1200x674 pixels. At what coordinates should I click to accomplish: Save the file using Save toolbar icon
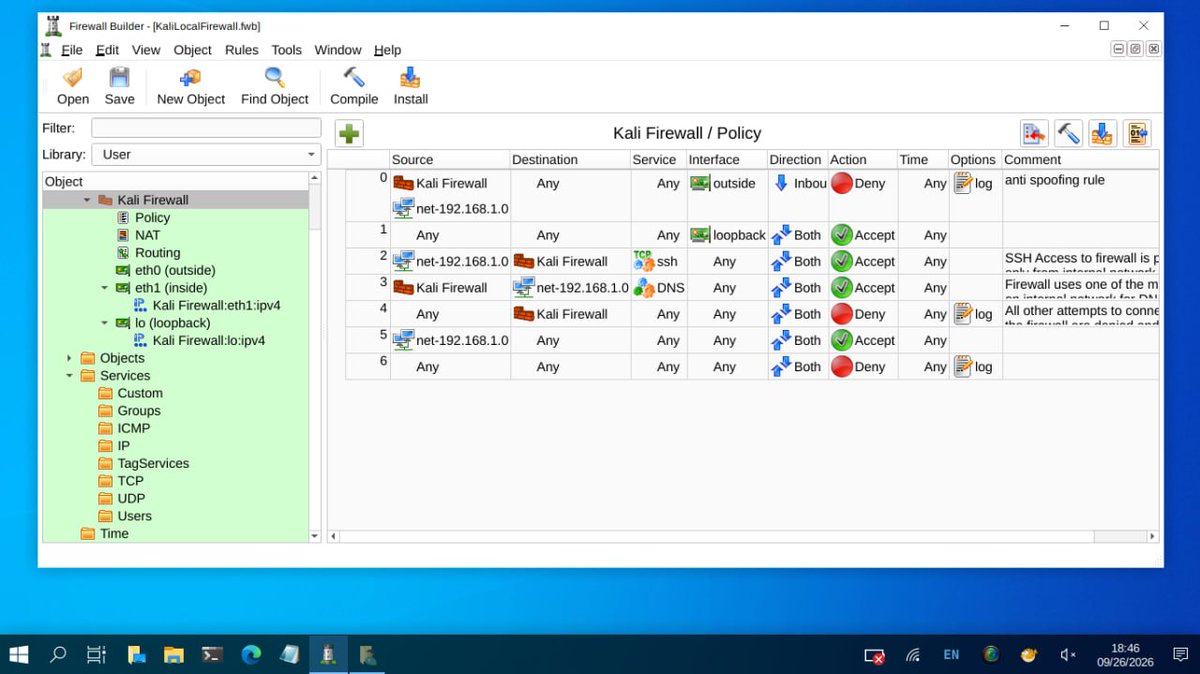coord(119,86)
